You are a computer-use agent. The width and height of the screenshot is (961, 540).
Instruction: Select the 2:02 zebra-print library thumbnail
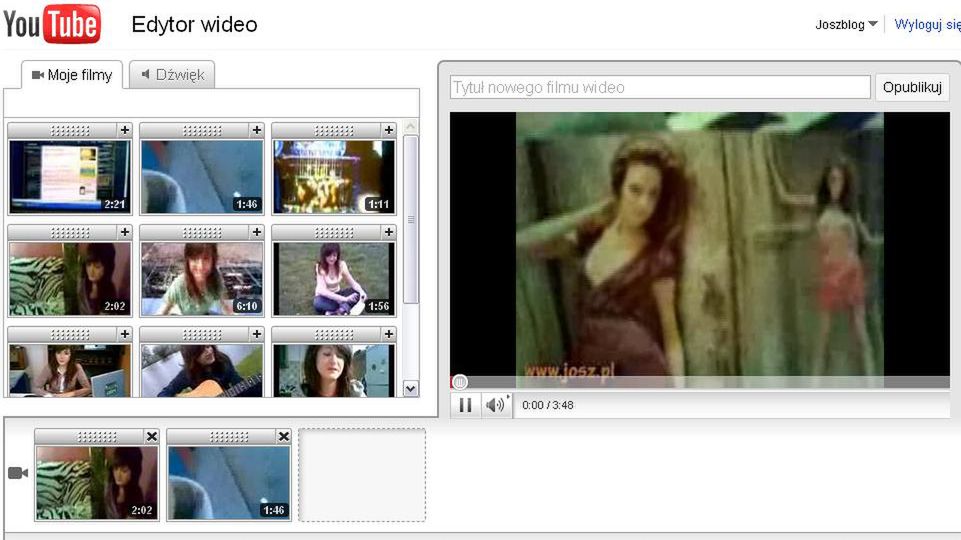click(x=70, y=279)
